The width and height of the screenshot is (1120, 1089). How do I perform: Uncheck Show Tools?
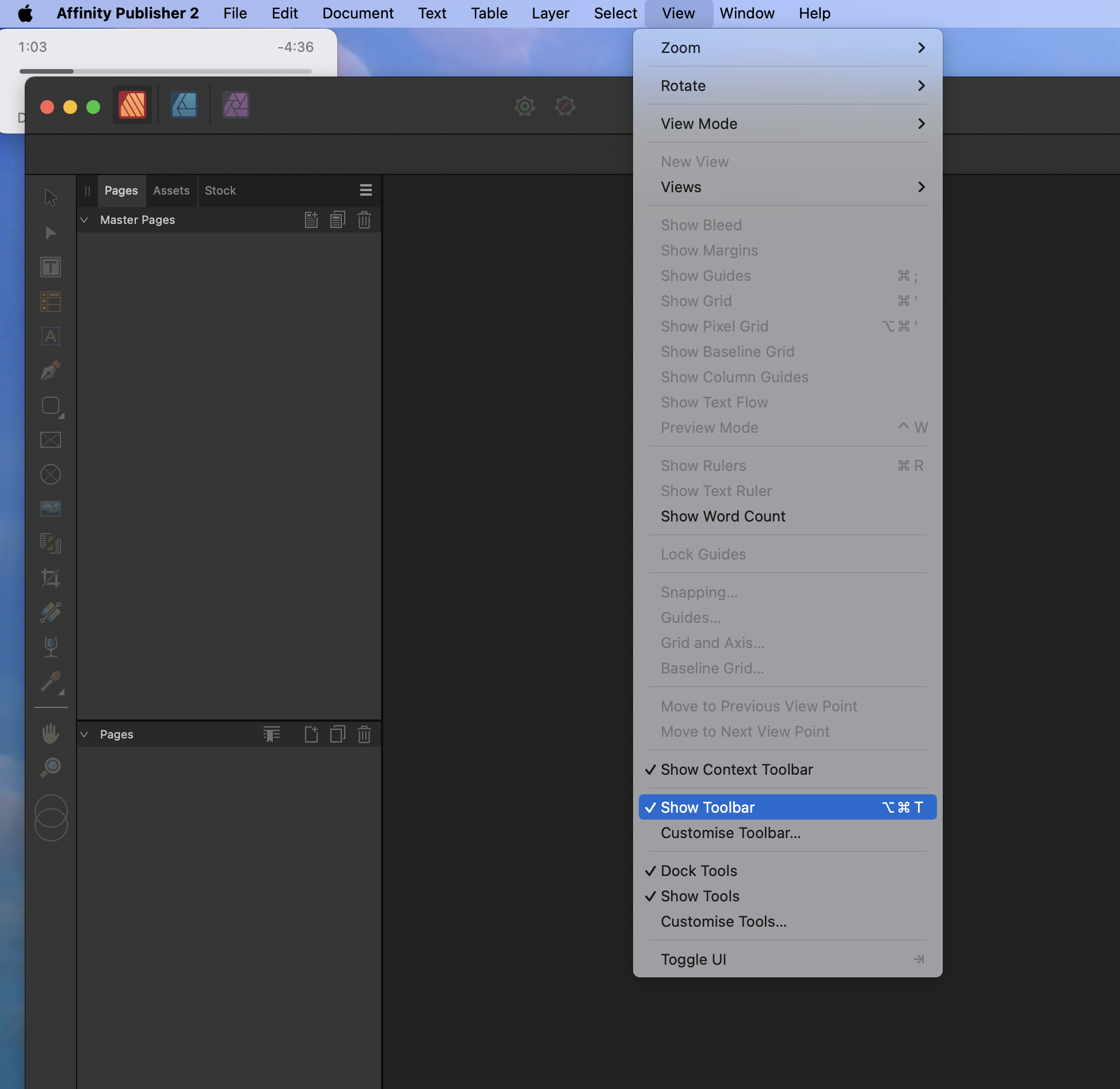coord(787,896)
